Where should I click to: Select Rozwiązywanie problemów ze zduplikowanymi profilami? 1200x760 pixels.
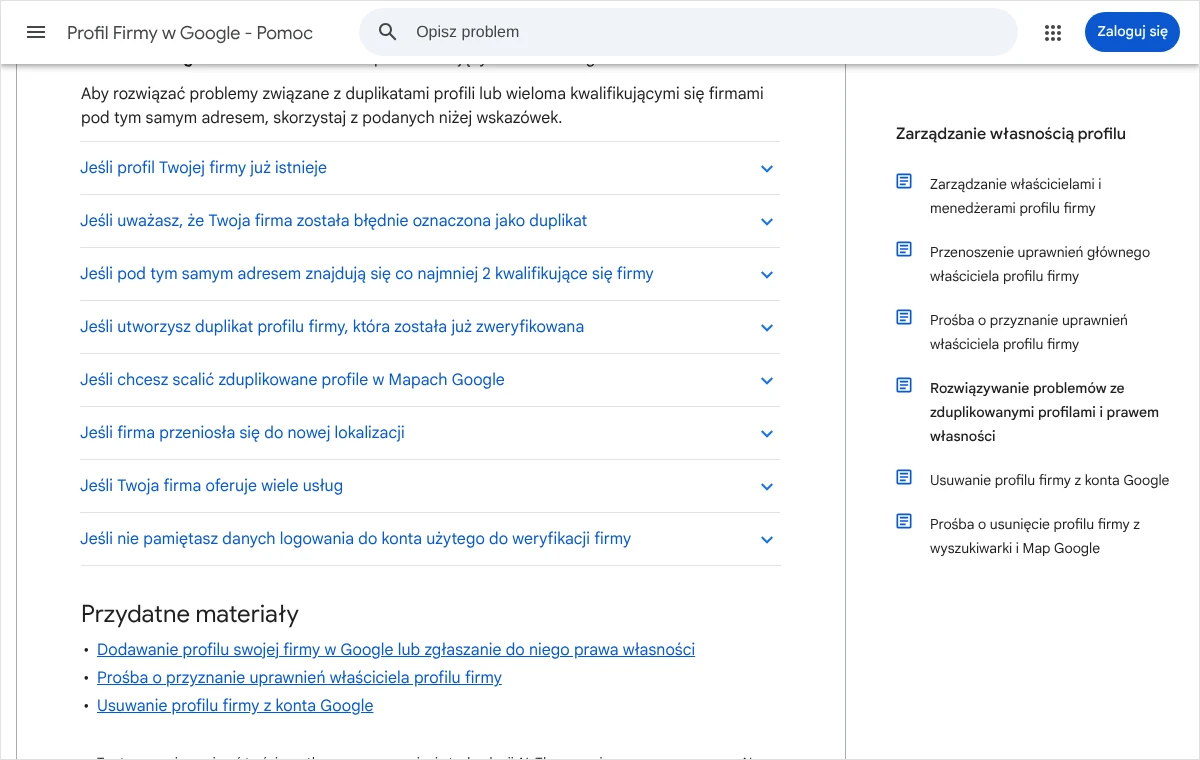(x=1044, y=412)
